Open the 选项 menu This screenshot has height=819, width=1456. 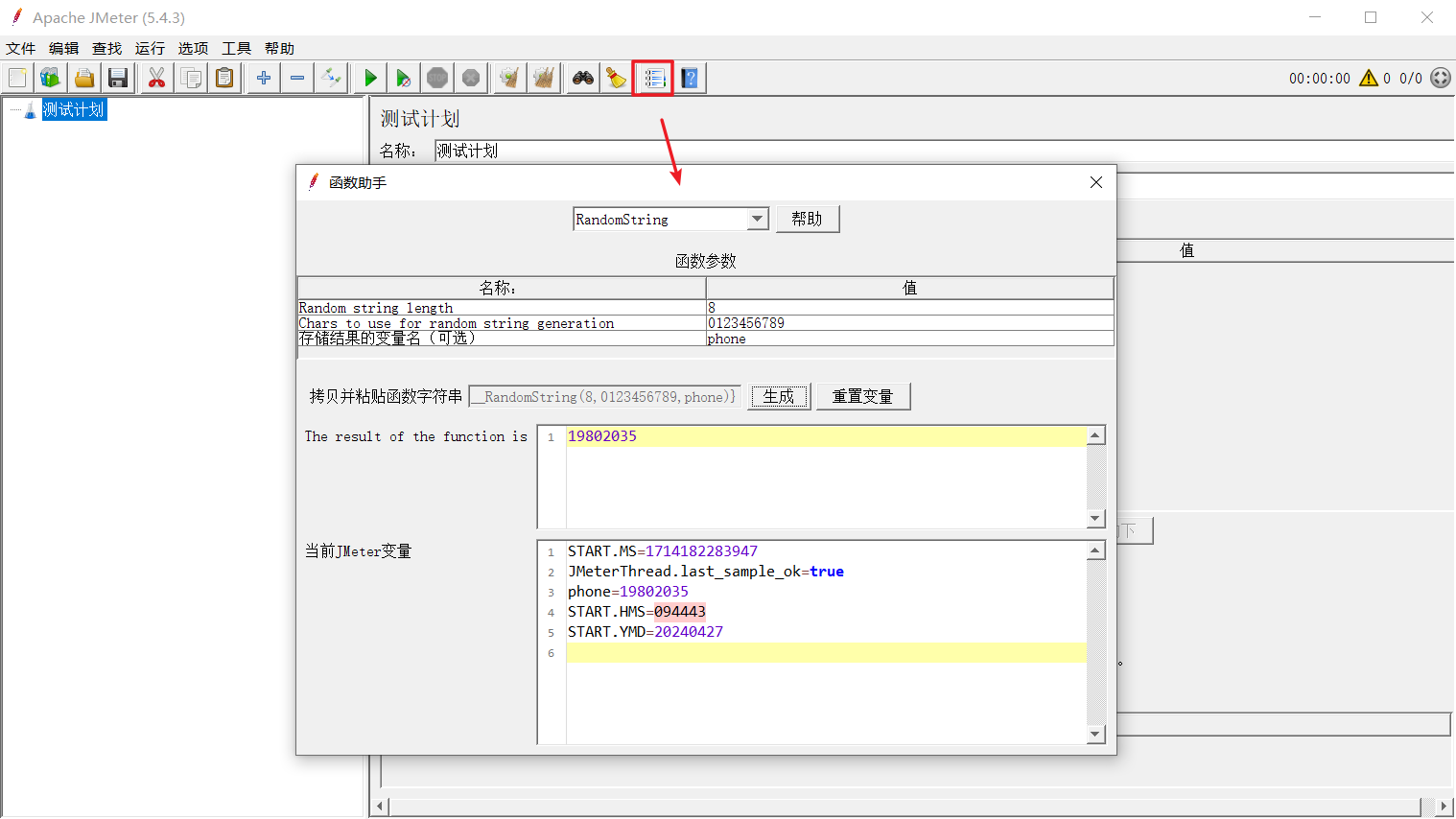coord(193,48)
